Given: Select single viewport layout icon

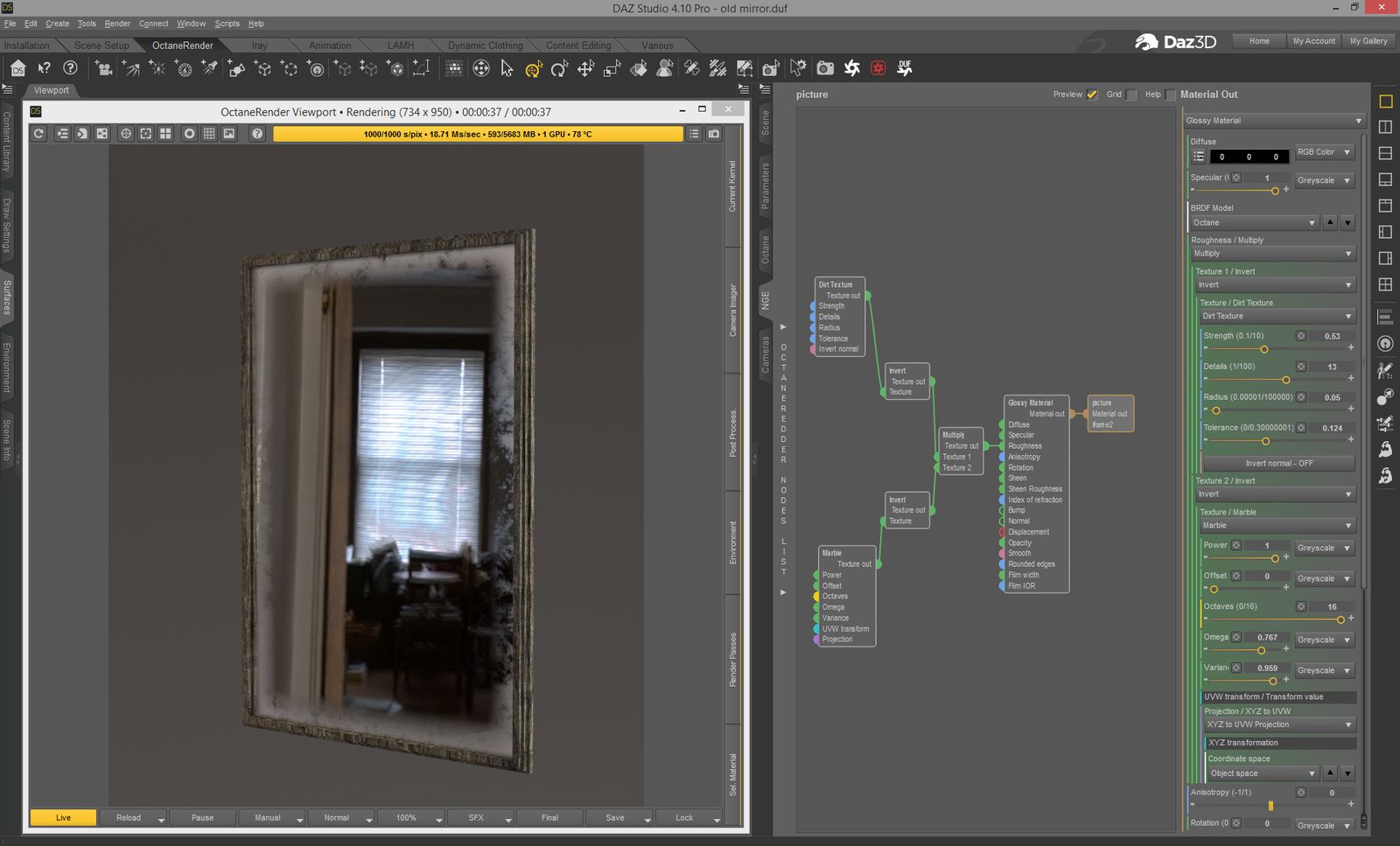Looking at the screenshot, I should (1385, 101).
